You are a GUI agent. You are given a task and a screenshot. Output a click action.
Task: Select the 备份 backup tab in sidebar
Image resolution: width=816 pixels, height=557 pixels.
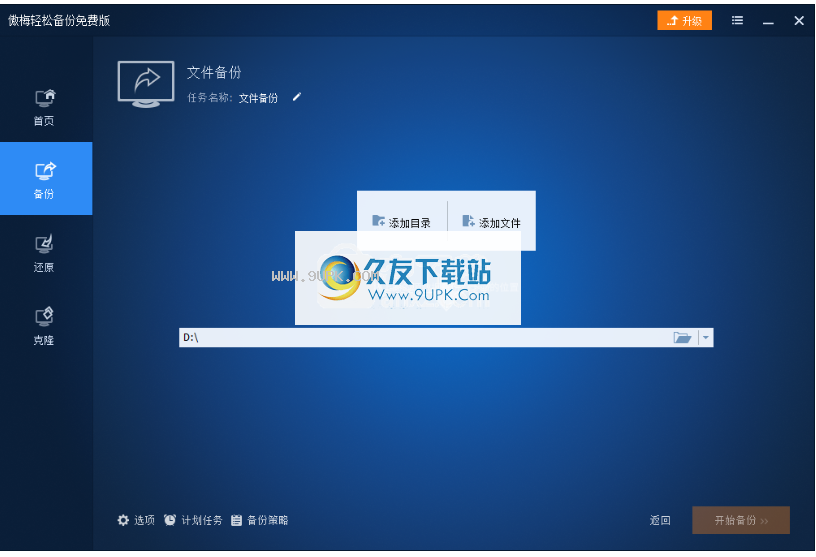[46, 179]
